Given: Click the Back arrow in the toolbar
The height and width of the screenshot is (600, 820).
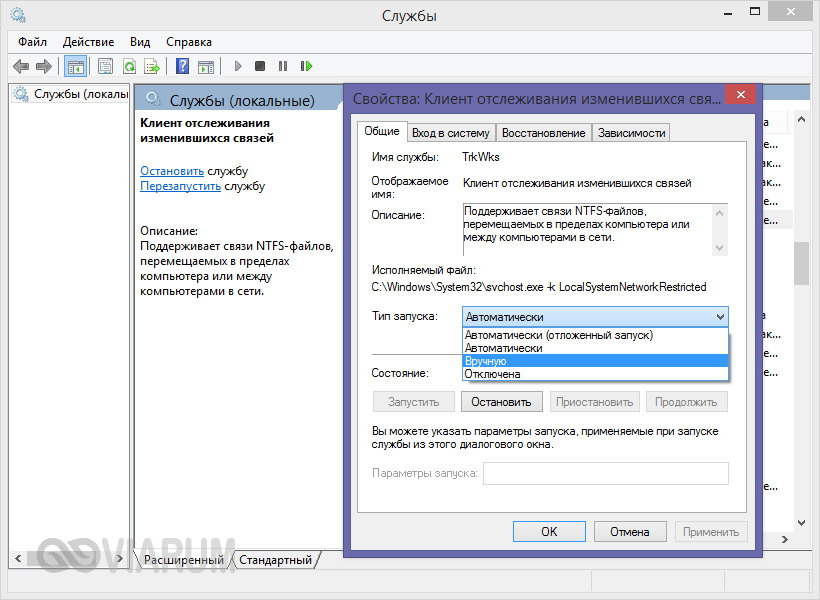Looking at the screenshot, I should pyautogui.click(x=21, y=66).
